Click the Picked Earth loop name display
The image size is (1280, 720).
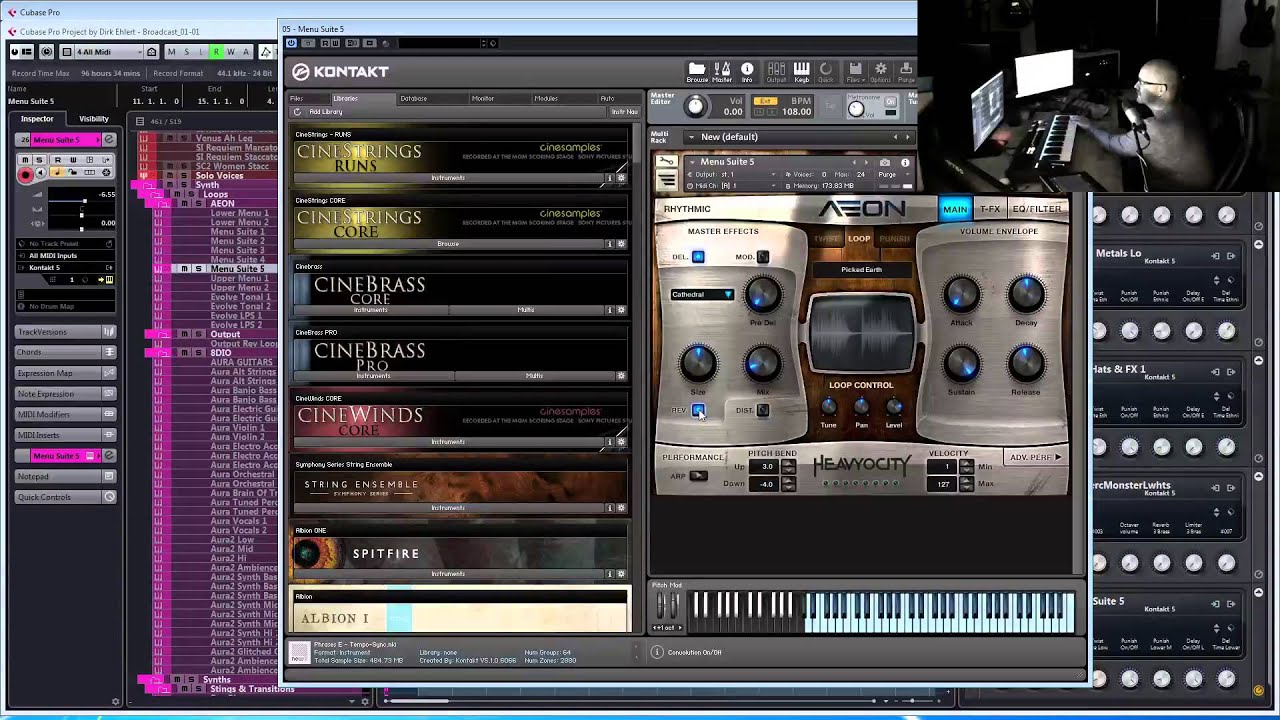pyautogui.click(x=861, y=270)
